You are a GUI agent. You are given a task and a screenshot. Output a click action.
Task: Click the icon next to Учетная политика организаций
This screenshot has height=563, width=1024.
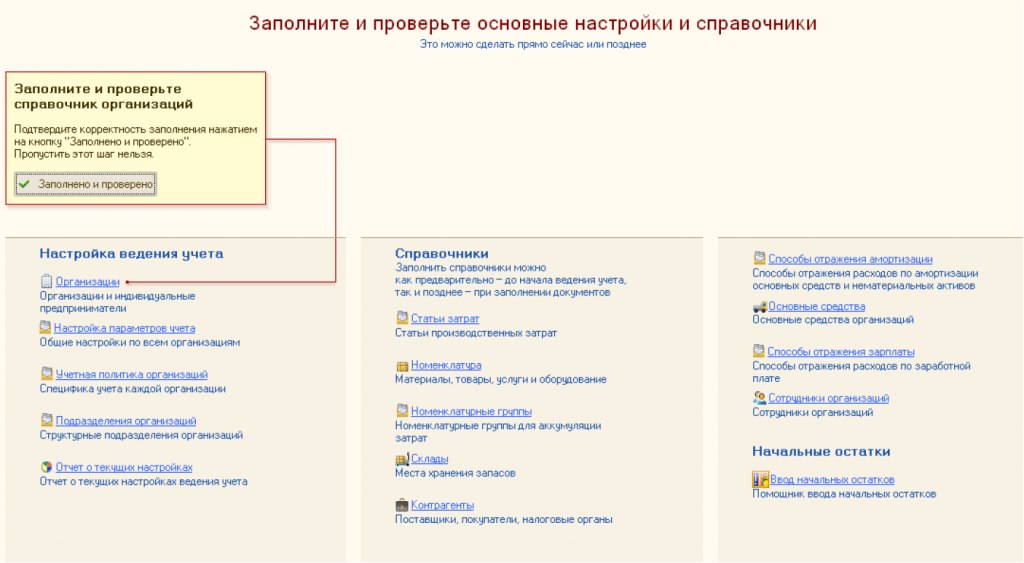46,374
